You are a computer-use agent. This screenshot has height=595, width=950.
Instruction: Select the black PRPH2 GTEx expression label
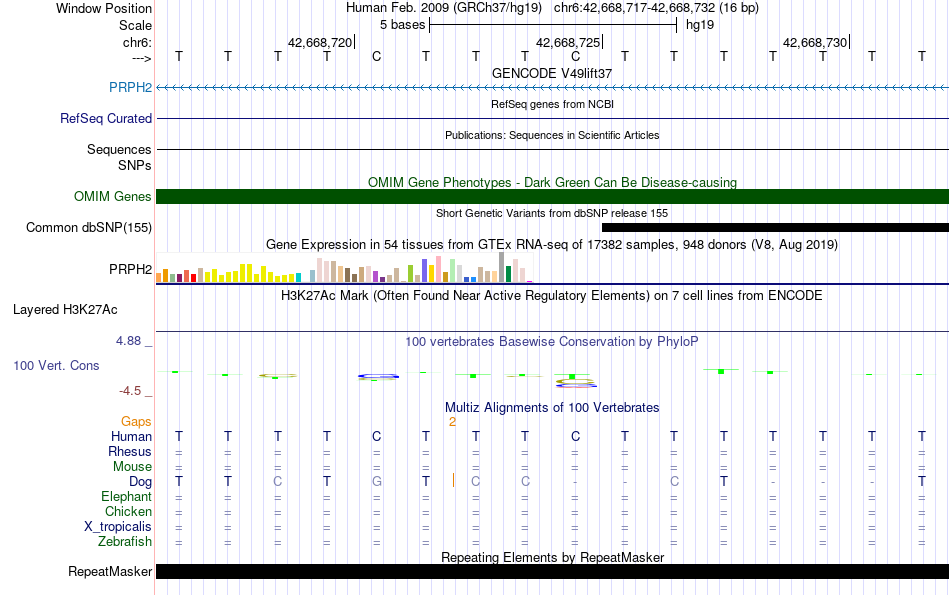(130, 269)
